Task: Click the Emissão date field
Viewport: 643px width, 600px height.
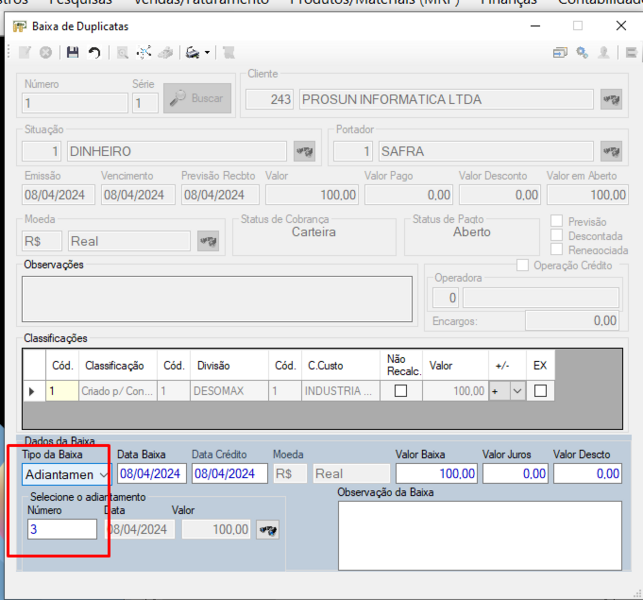Action: (x=58, y=194)
